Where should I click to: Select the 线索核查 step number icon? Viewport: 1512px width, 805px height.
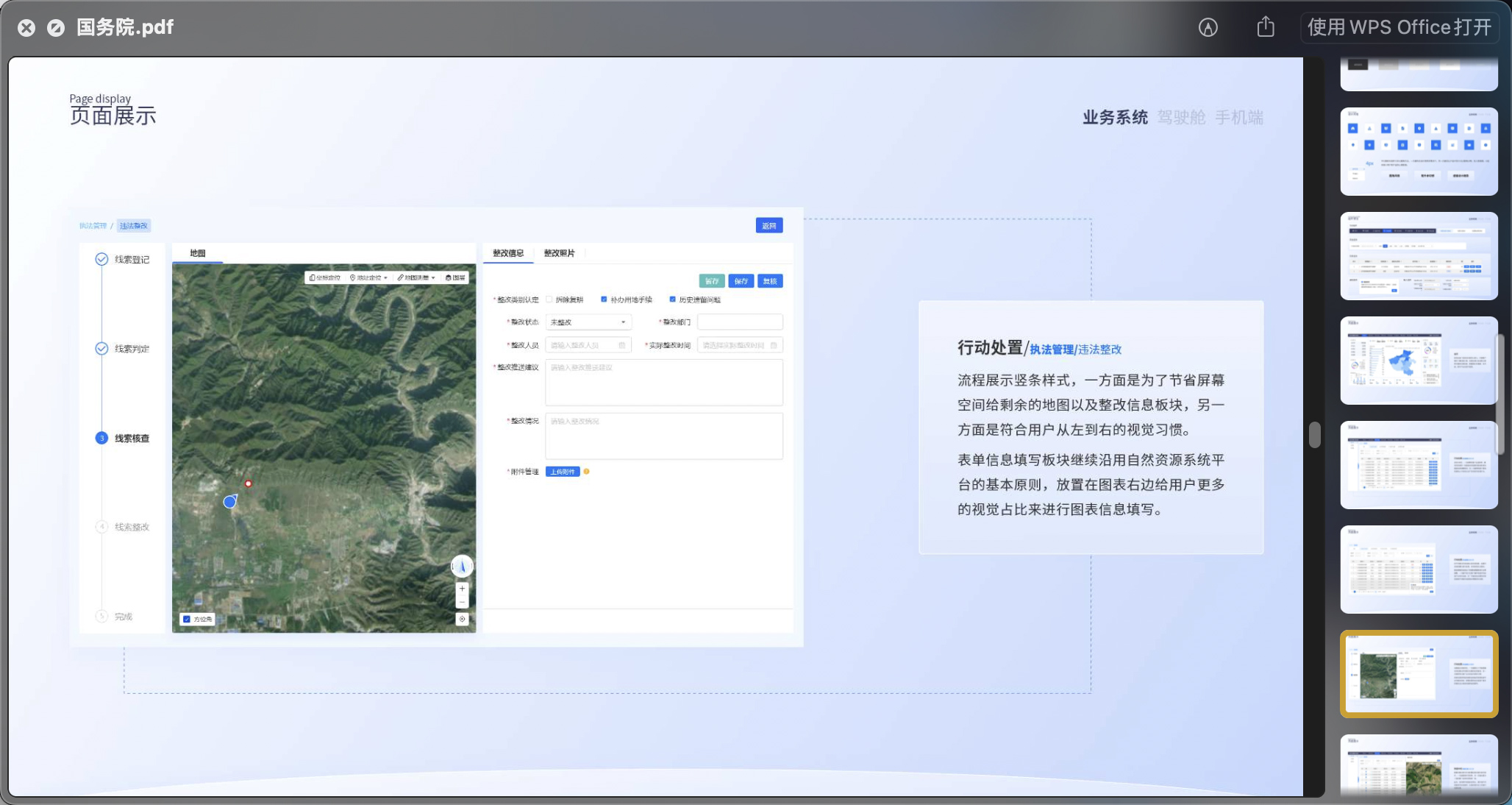tap(101, 439)
